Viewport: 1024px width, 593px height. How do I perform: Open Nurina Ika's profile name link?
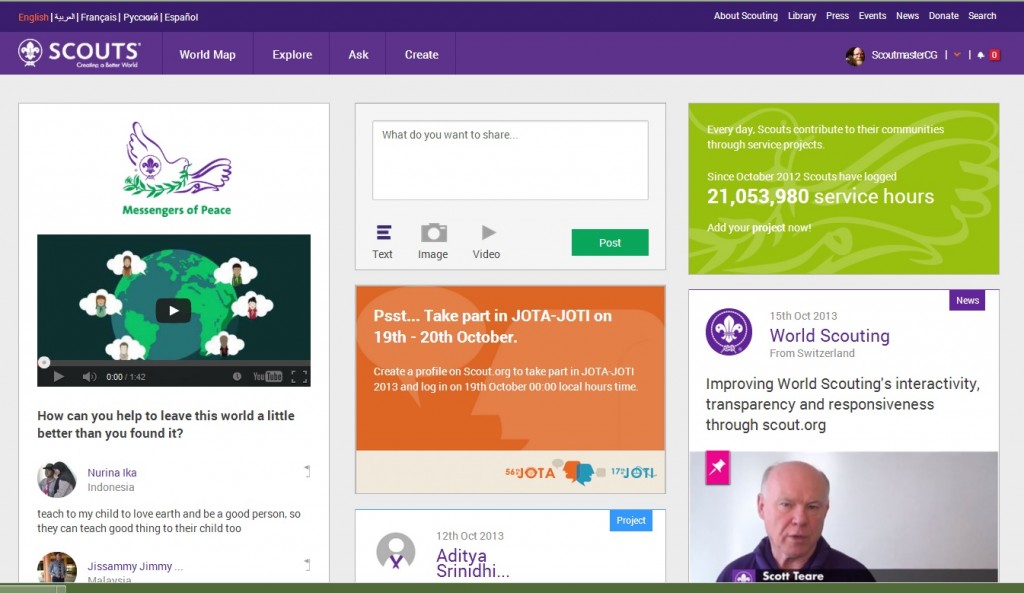click(x=112, y=472)
